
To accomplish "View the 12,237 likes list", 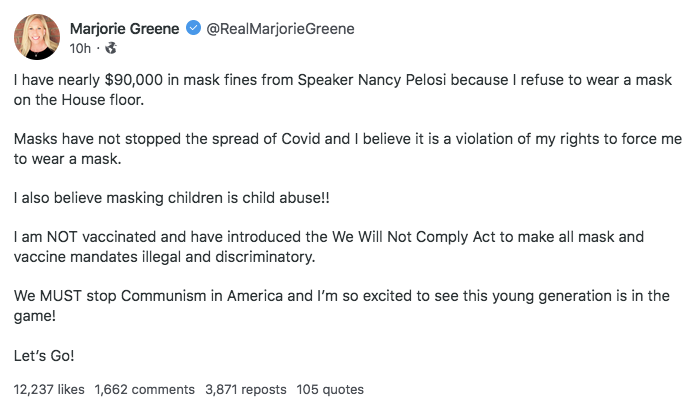I will (x=48, y=389).
